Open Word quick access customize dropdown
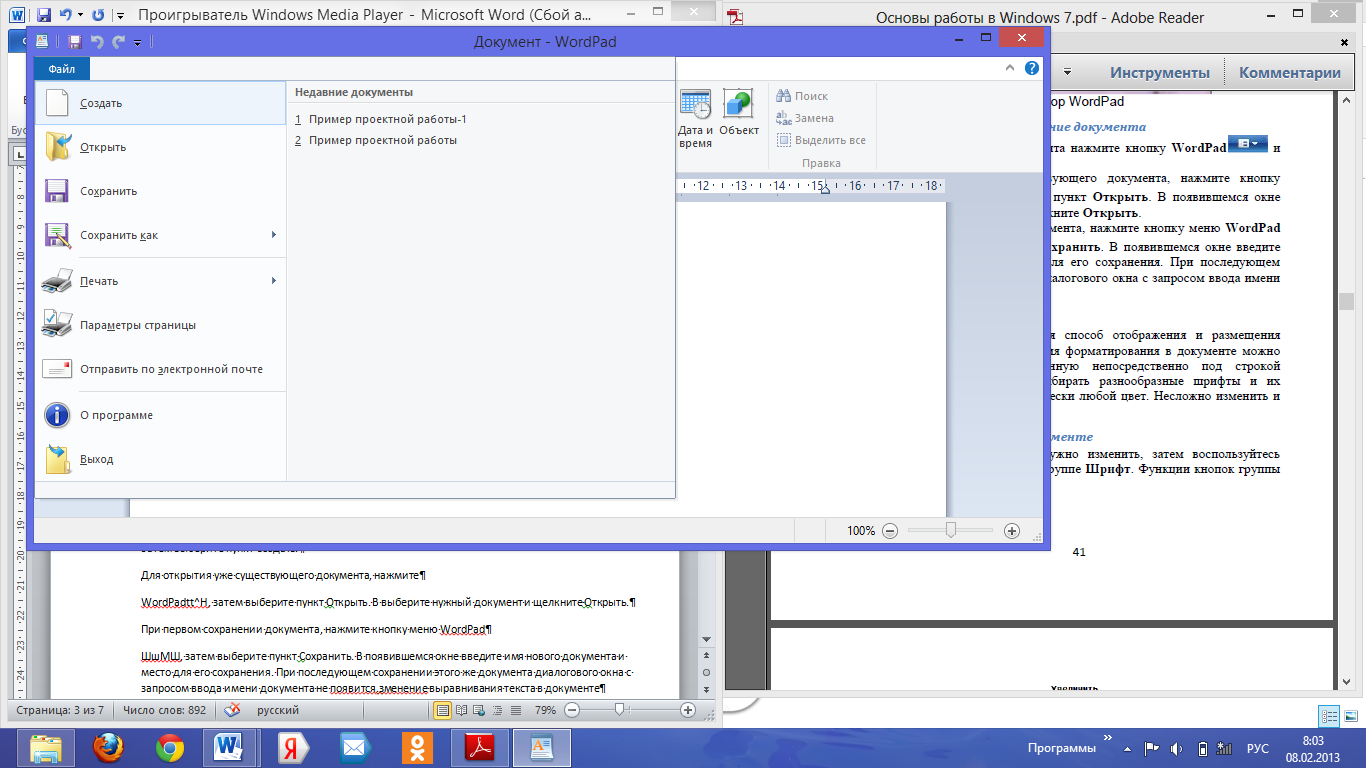The height and width of the screenshot is (768, 1366). coord(120,16)
